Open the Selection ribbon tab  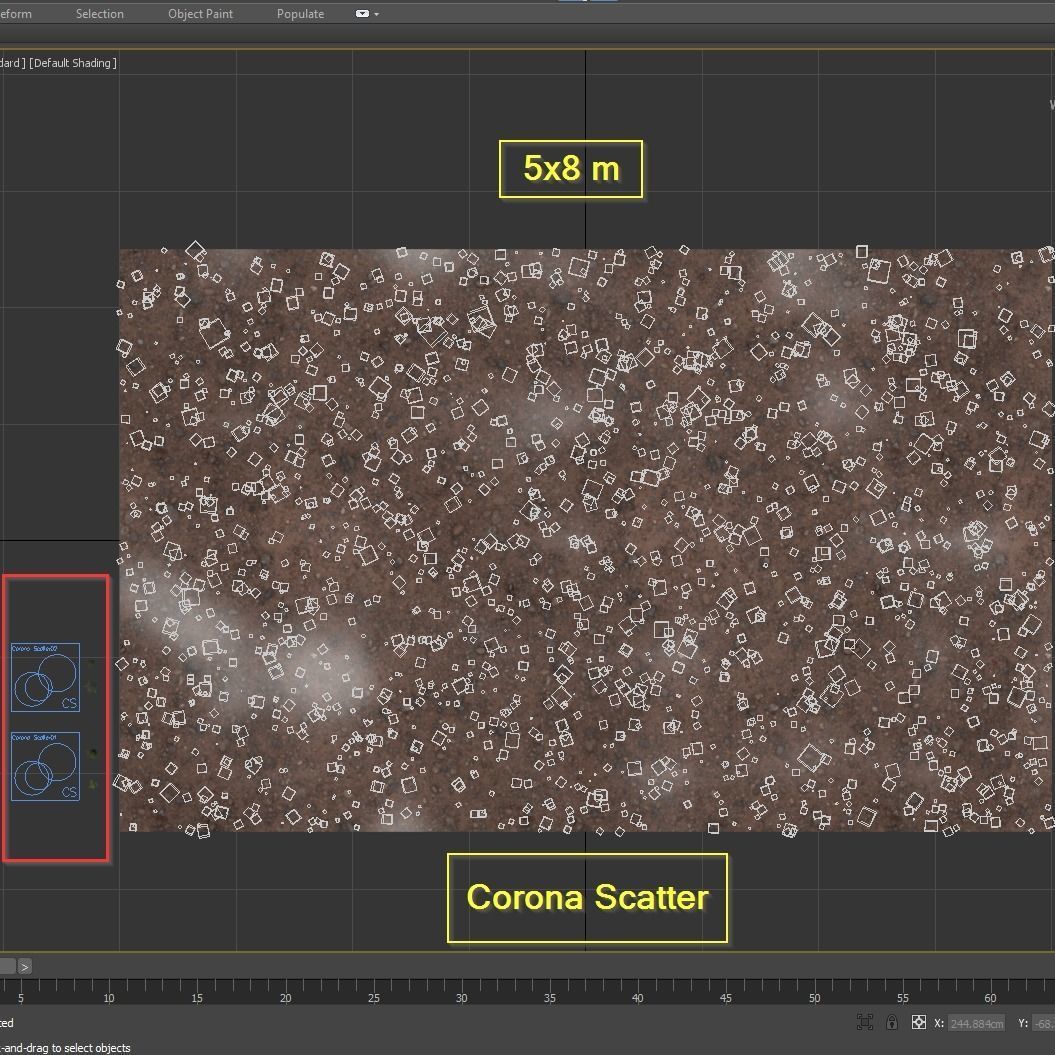click(100, 13)
